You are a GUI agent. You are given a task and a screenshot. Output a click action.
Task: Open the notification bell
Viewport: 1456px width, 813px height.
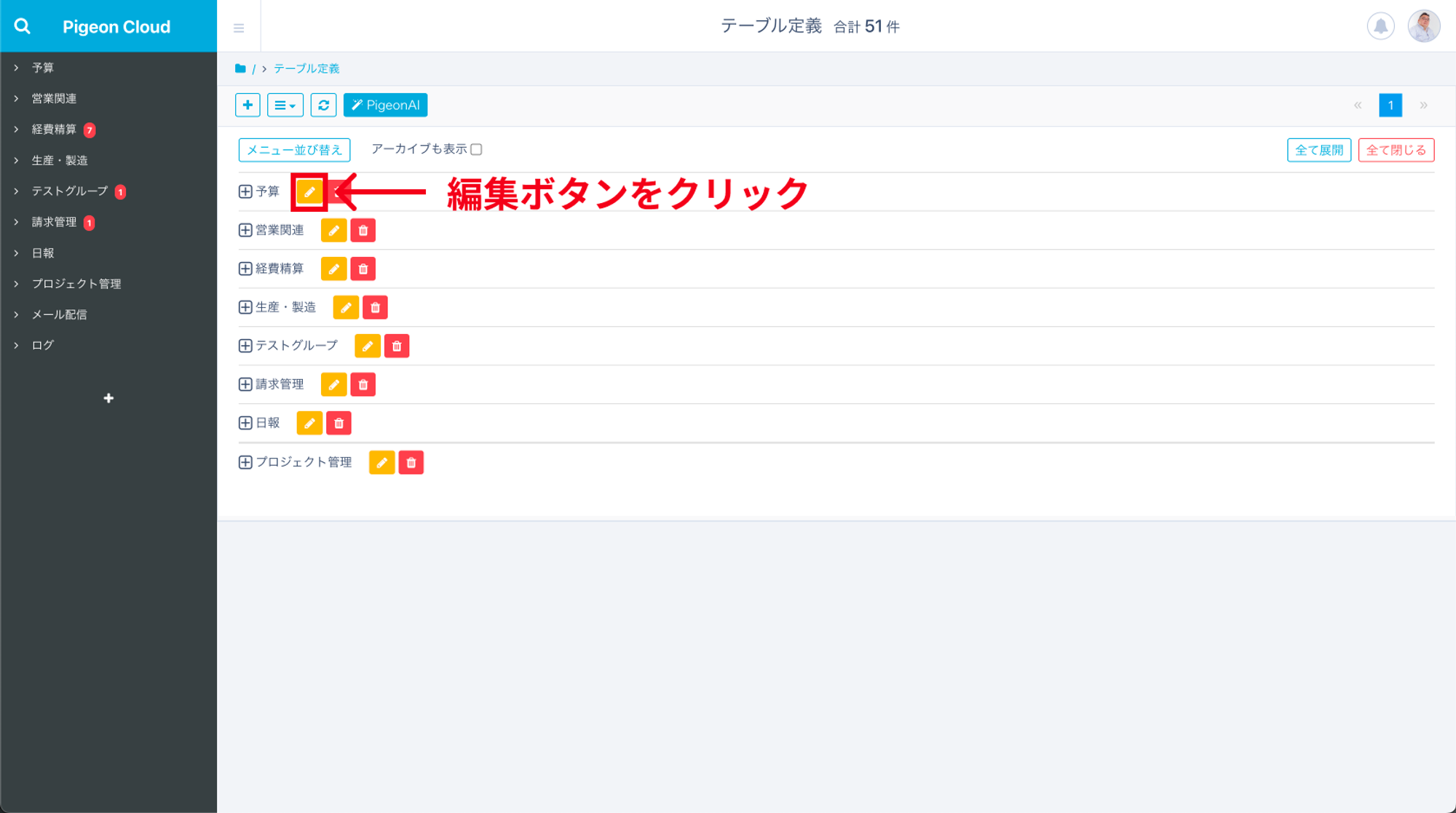[x=1380, y=26]
